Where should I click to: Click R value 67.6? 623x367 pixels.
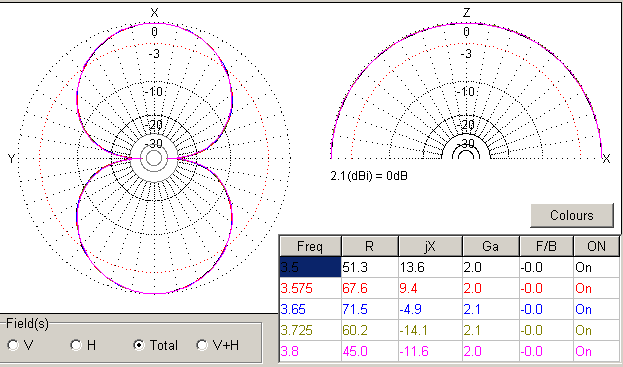coord(370,288)
